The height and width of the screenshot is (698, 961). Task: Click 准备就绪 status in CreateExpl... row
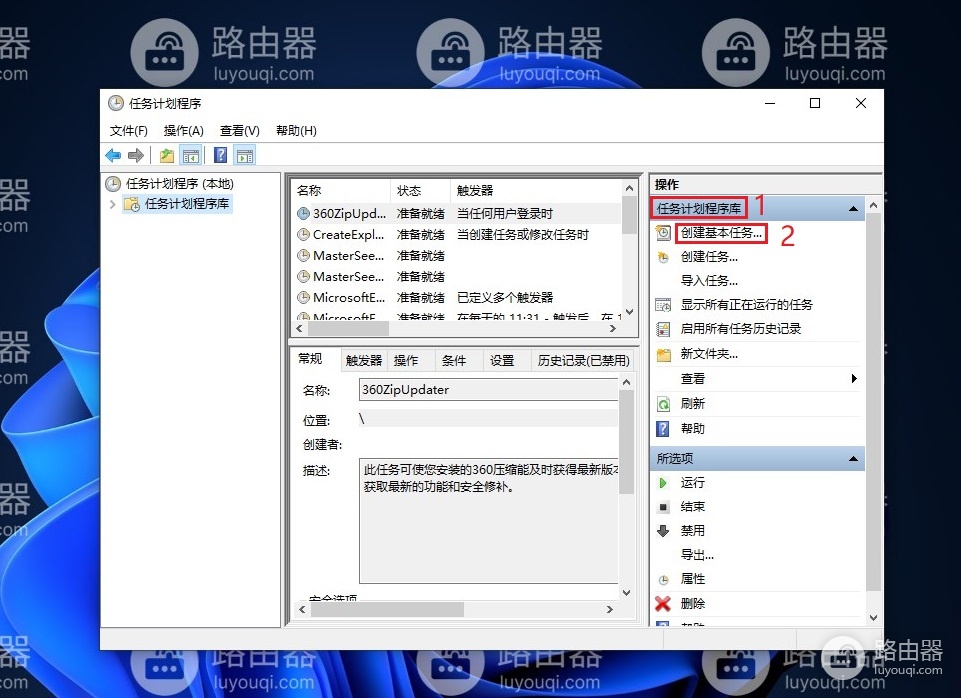click(x=420, y=235)
